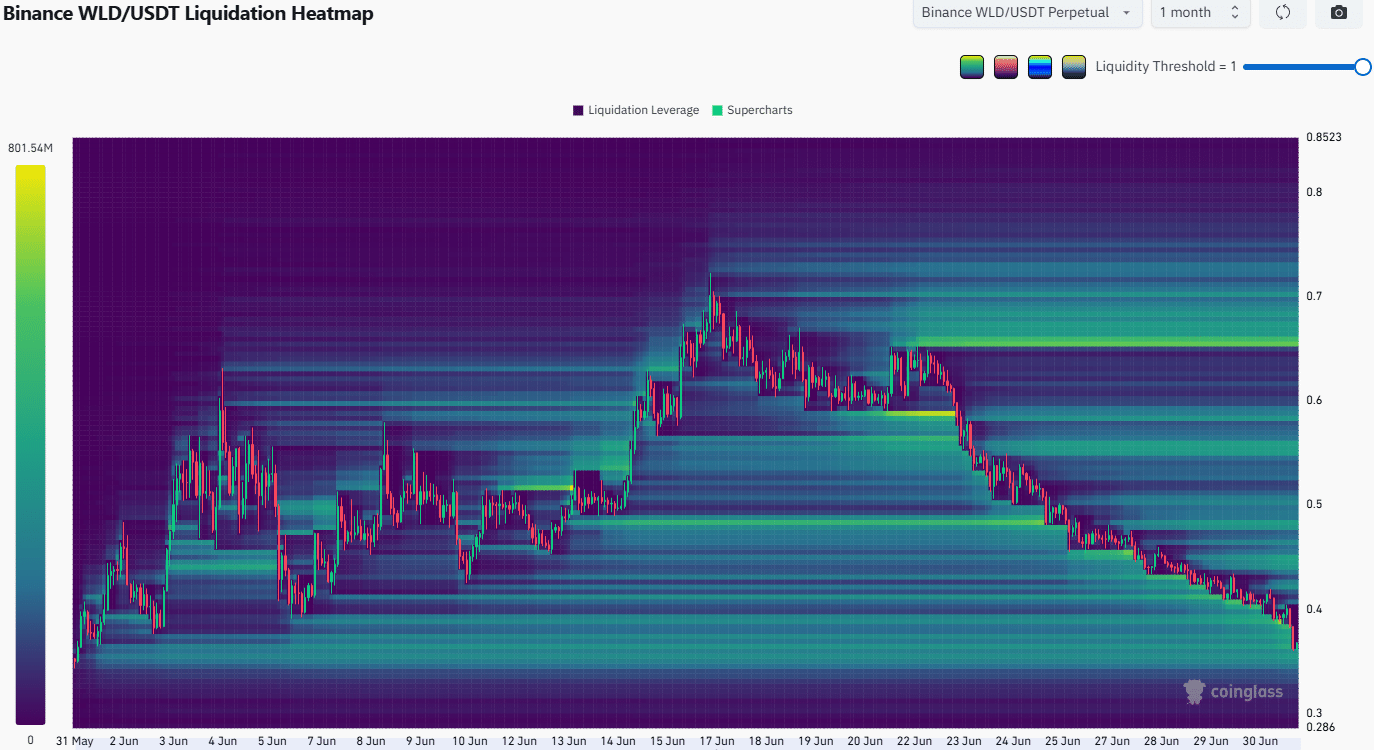The width and height of the screenshot is (1374, 750).
Task: Click the 4 Jun date axis label
Action: pyautogui.click(x=222, y=741)
